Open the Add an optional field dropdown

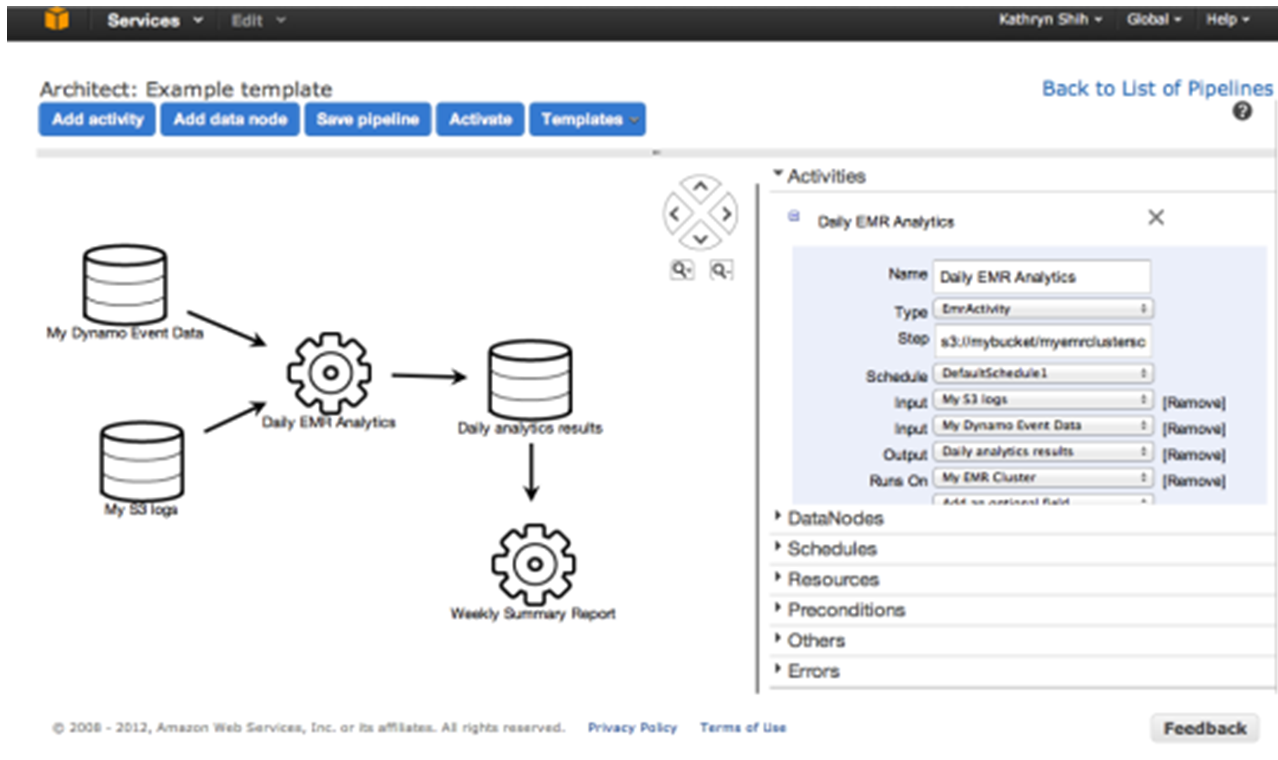(1043, 499)
